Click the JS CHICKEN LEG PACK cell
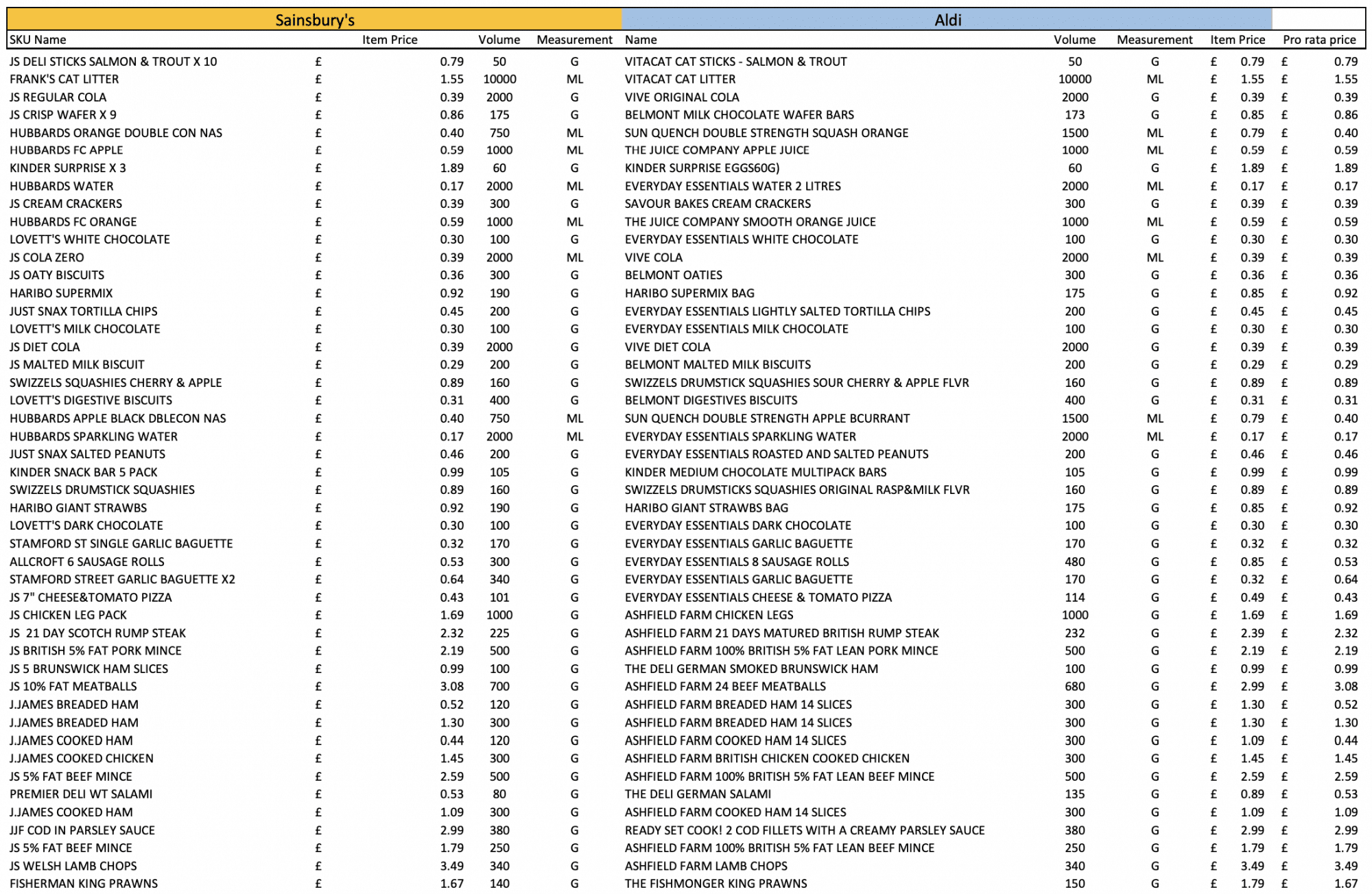This screenshot has width=1372, height=894. click(x=68, y=615)
